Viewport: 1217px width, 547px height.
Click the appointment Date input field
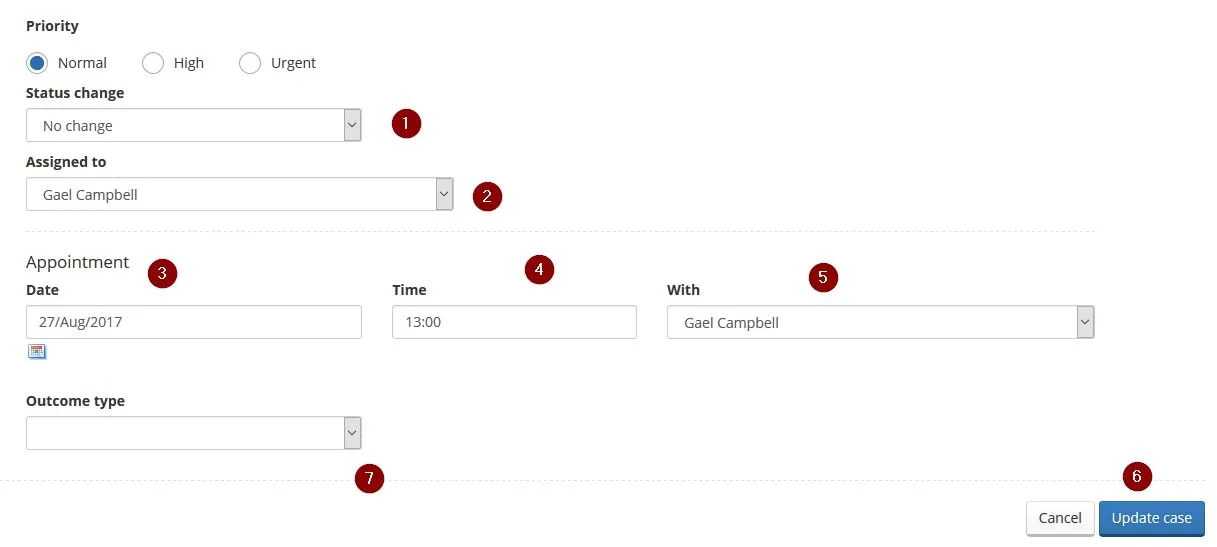pyautogui.click(x=193, y=323)
